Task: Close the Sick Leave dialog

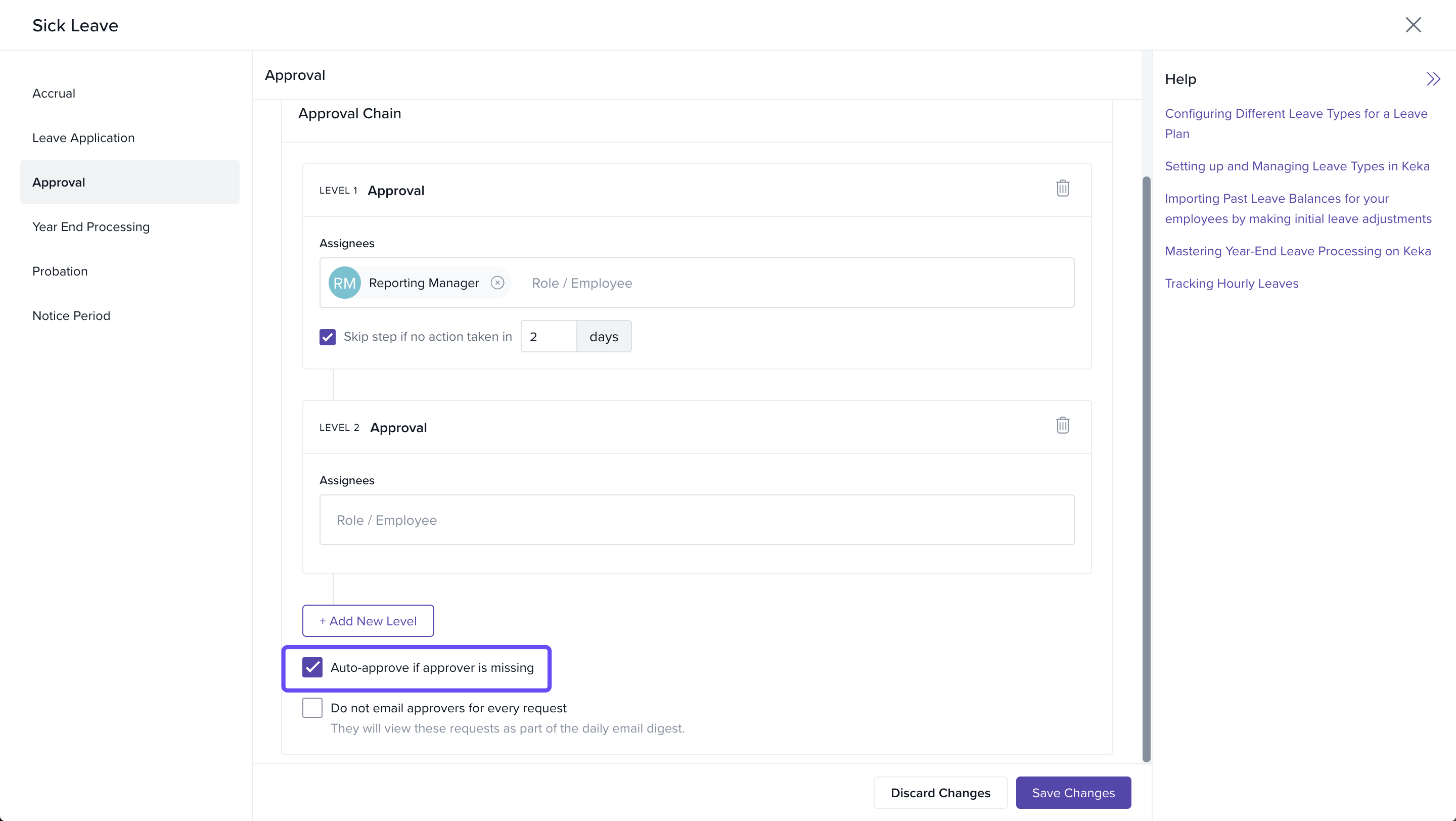Action: (x=1413, y=25)
